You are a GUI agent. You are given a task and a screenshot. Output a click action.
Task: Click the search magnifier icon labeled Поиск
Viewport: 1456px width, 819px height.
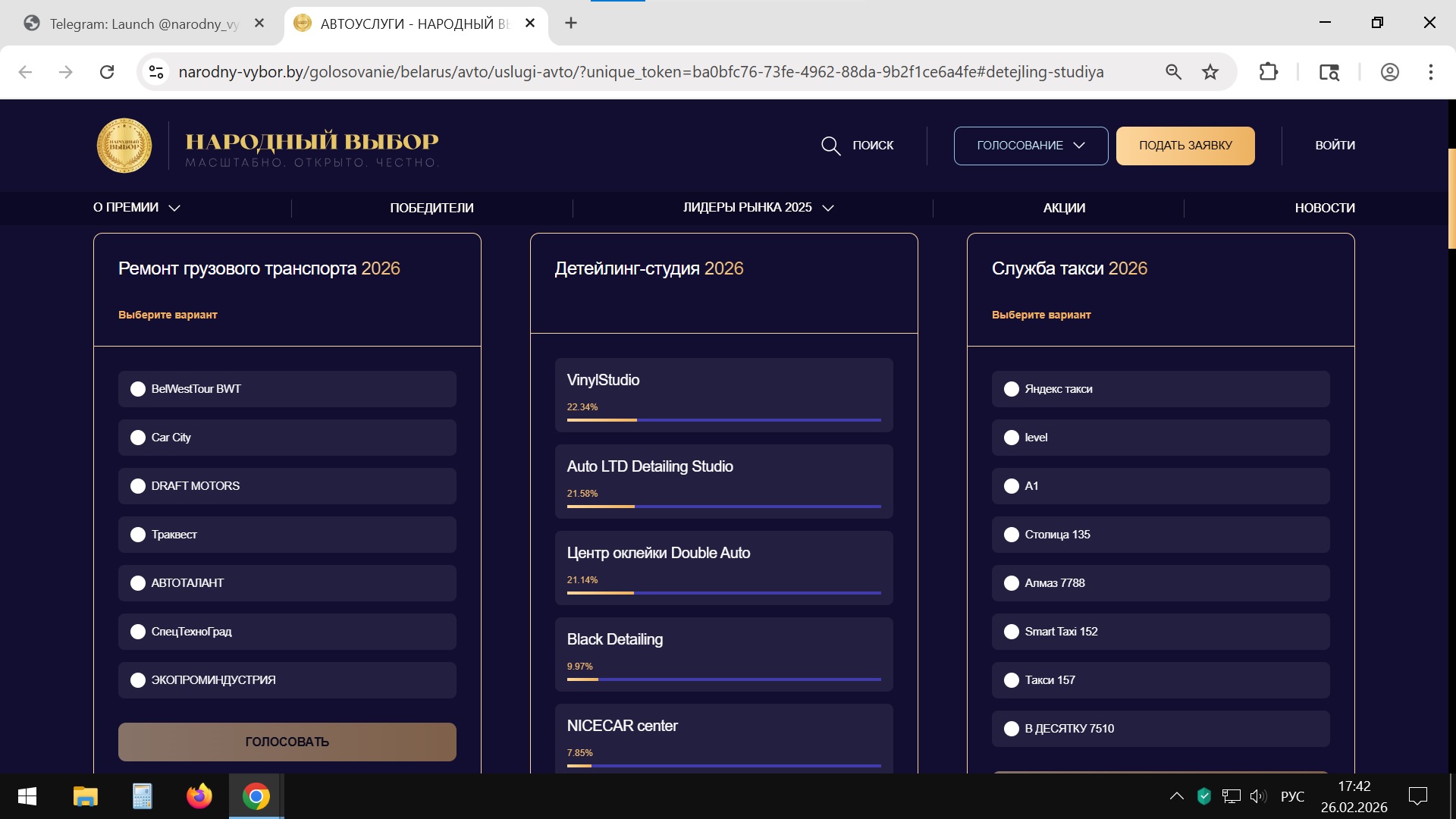tap(831, 146)
